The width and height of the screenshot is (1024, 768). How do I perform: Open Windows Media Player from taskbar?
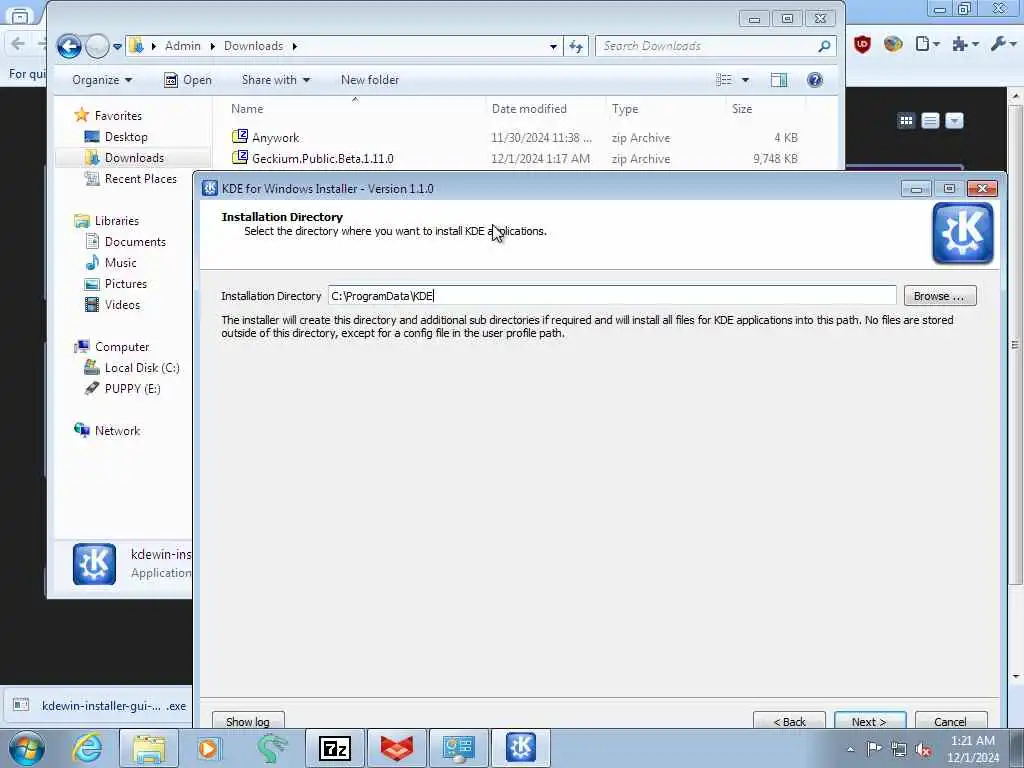pyautogui.click(x=210, y=748)
